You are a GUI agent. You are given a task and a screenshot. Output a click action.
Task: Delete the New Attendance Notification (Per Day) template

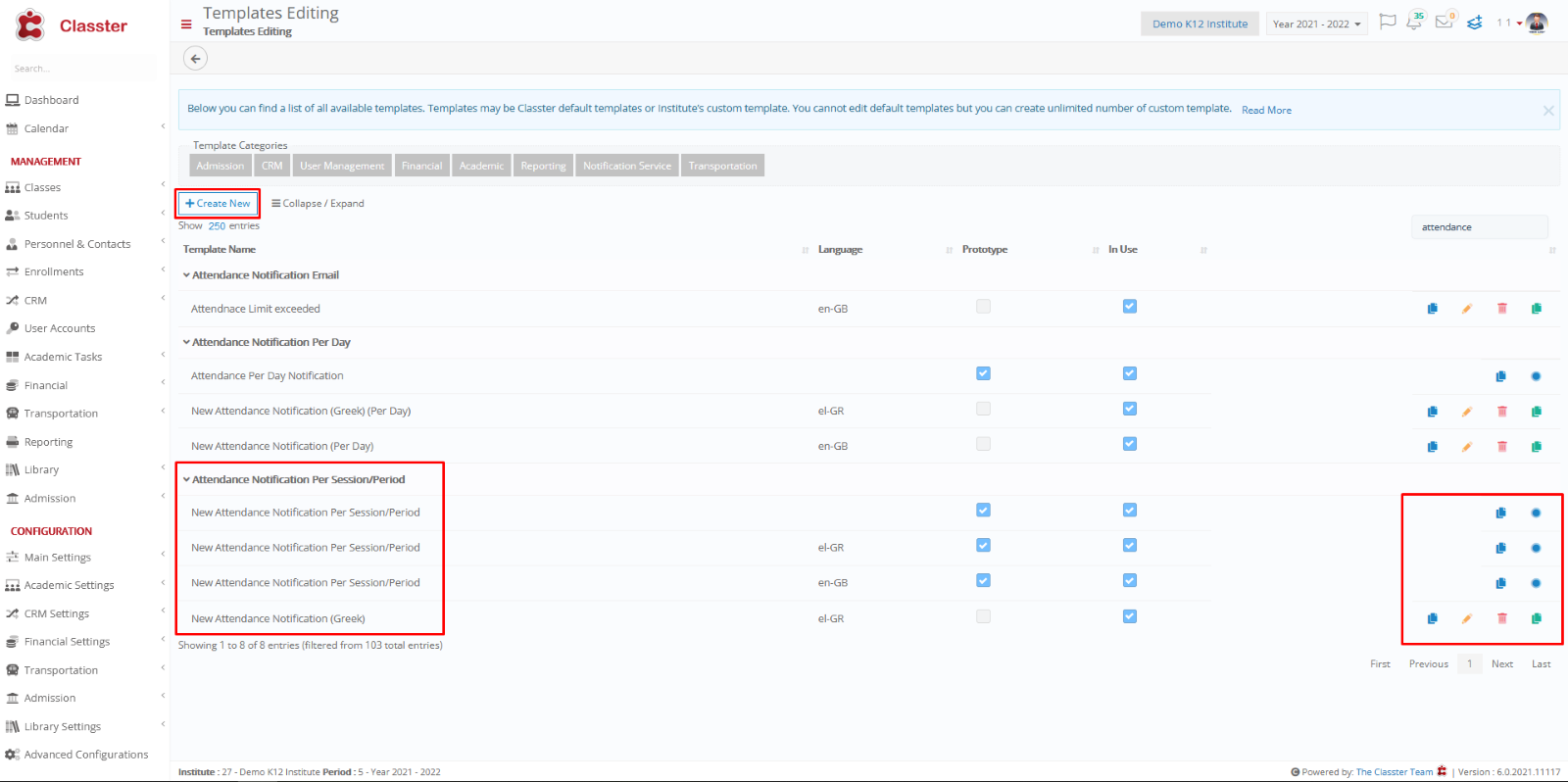point(1501,447)
